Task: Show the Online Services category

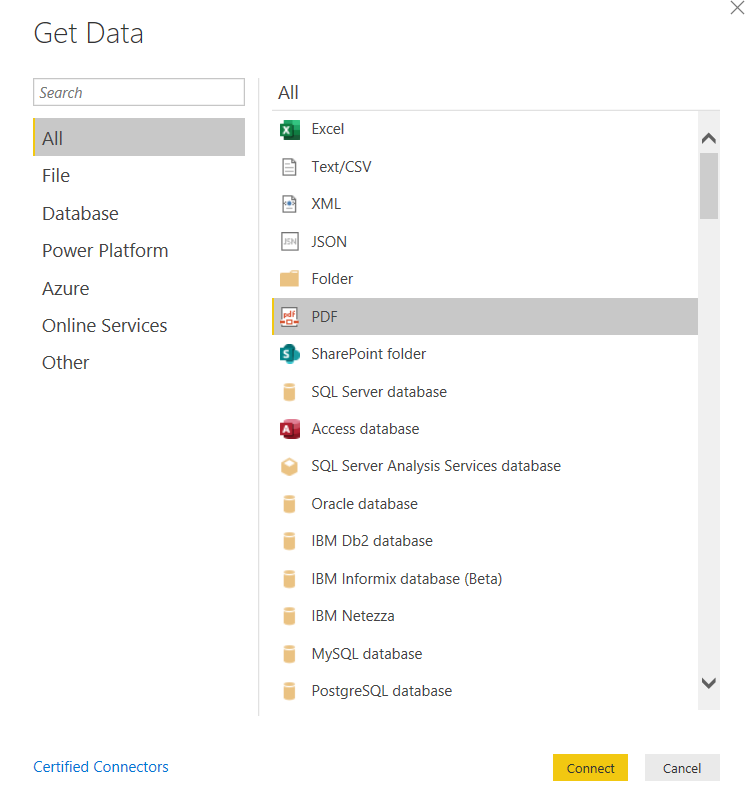Action: coord(104,326)
